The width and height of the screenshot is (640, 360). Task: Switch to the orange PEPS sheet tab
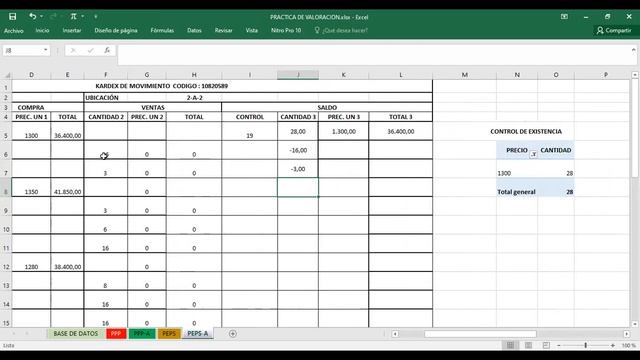point(169,333)
